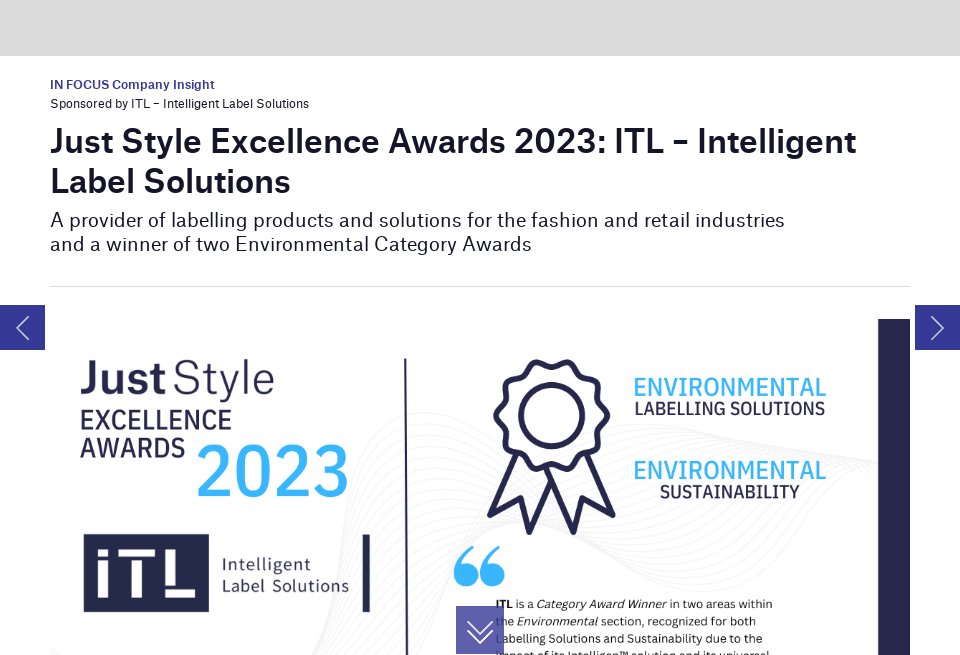The width and height of the screenshot is (960, 655).
Task: Expand content using the downward chevron button
Action: [x=480, y=630]
